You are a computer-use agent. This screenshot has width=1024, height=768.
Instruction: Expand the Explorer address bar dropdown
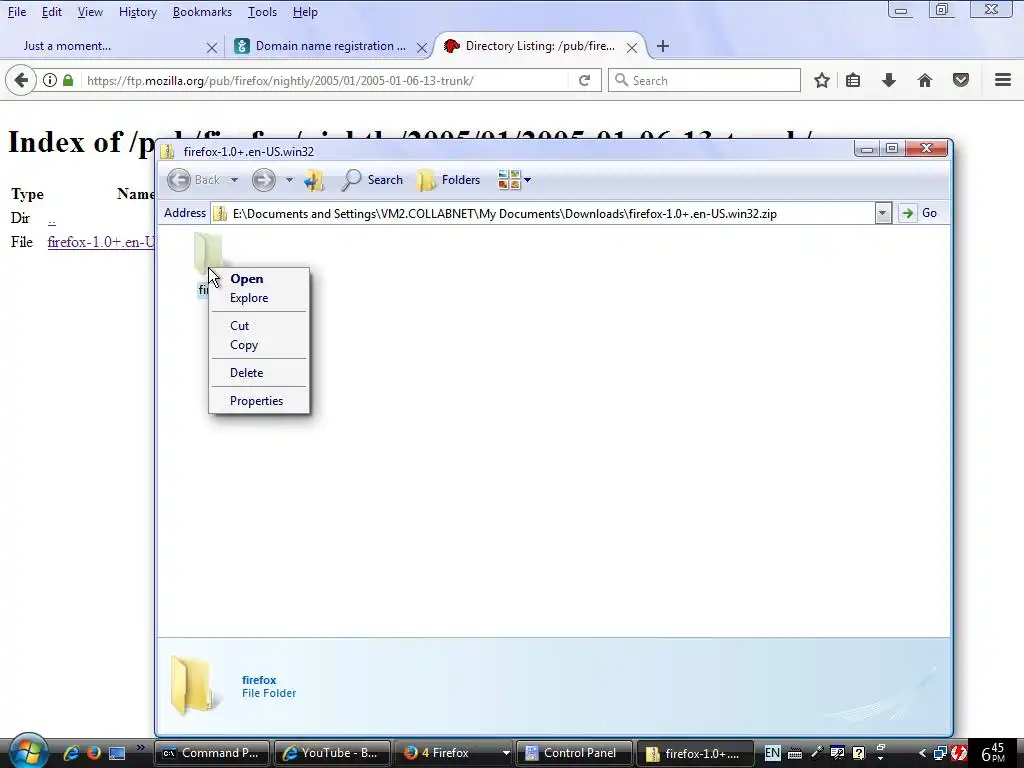[883, 213]
